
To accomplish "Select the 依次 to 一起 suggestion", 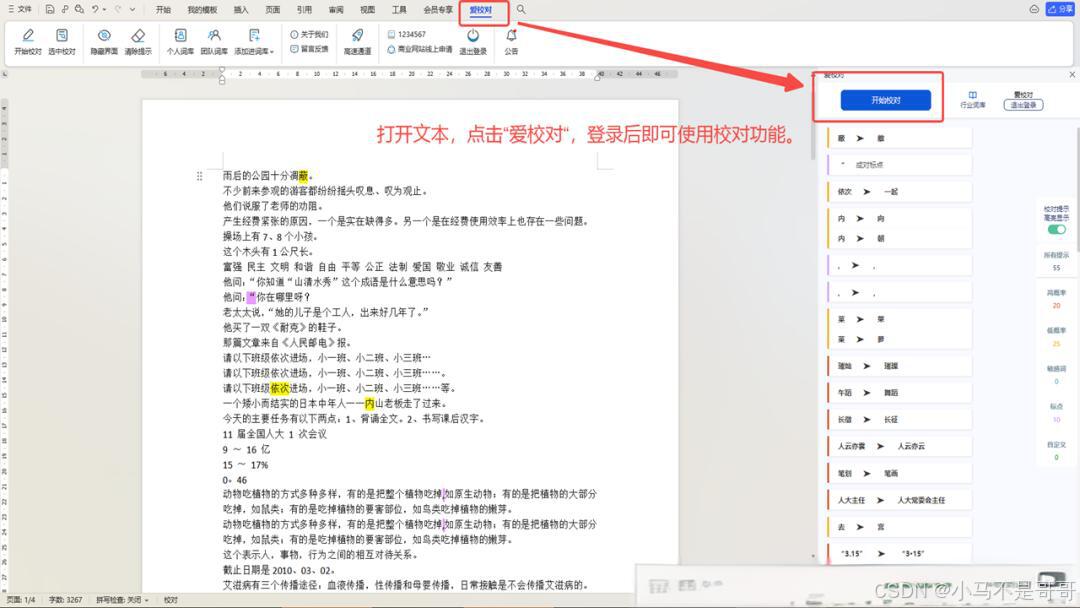I will point(900,191).
